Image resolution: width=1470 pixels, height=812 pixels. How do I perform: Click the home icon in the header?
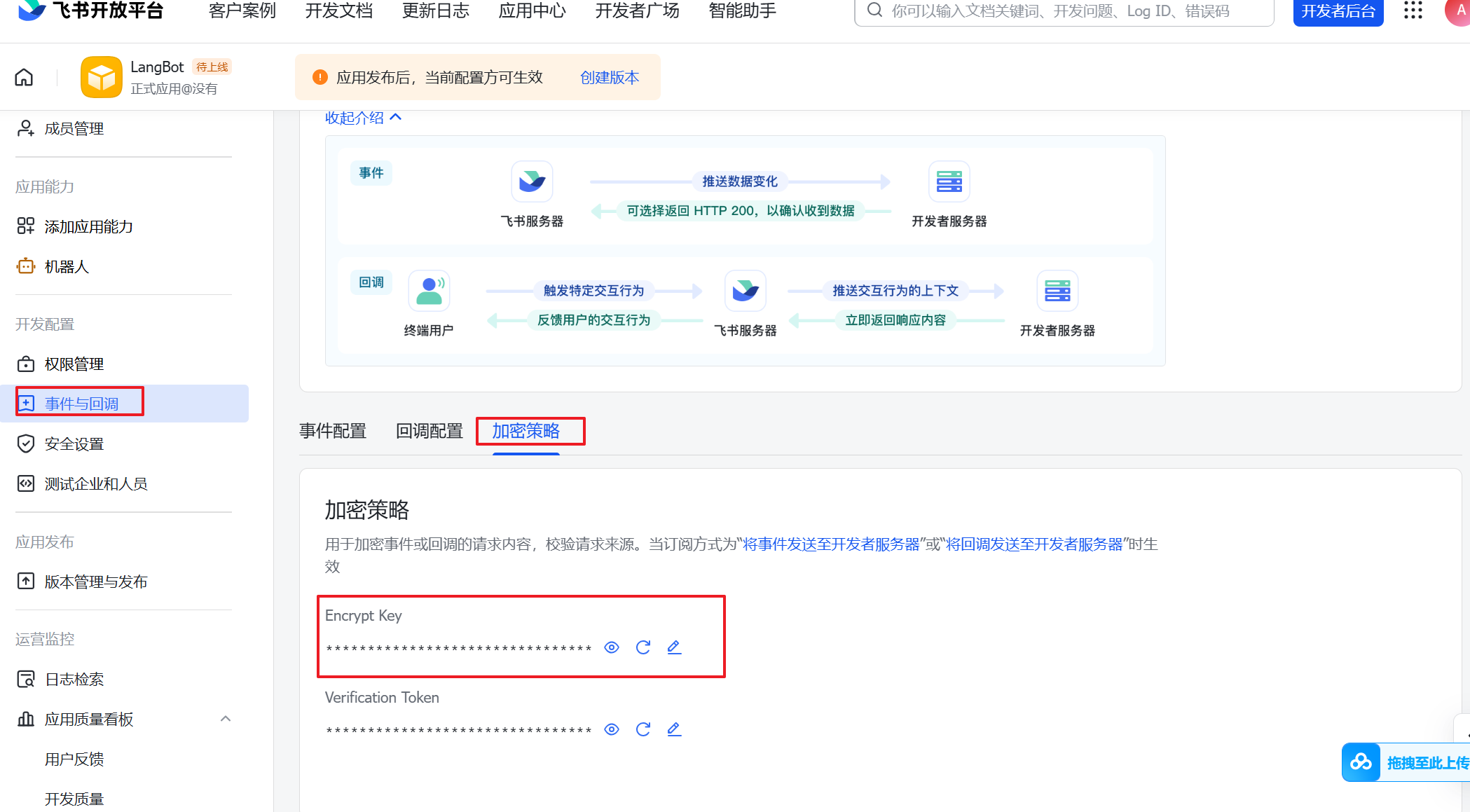(x=24, y=77)
